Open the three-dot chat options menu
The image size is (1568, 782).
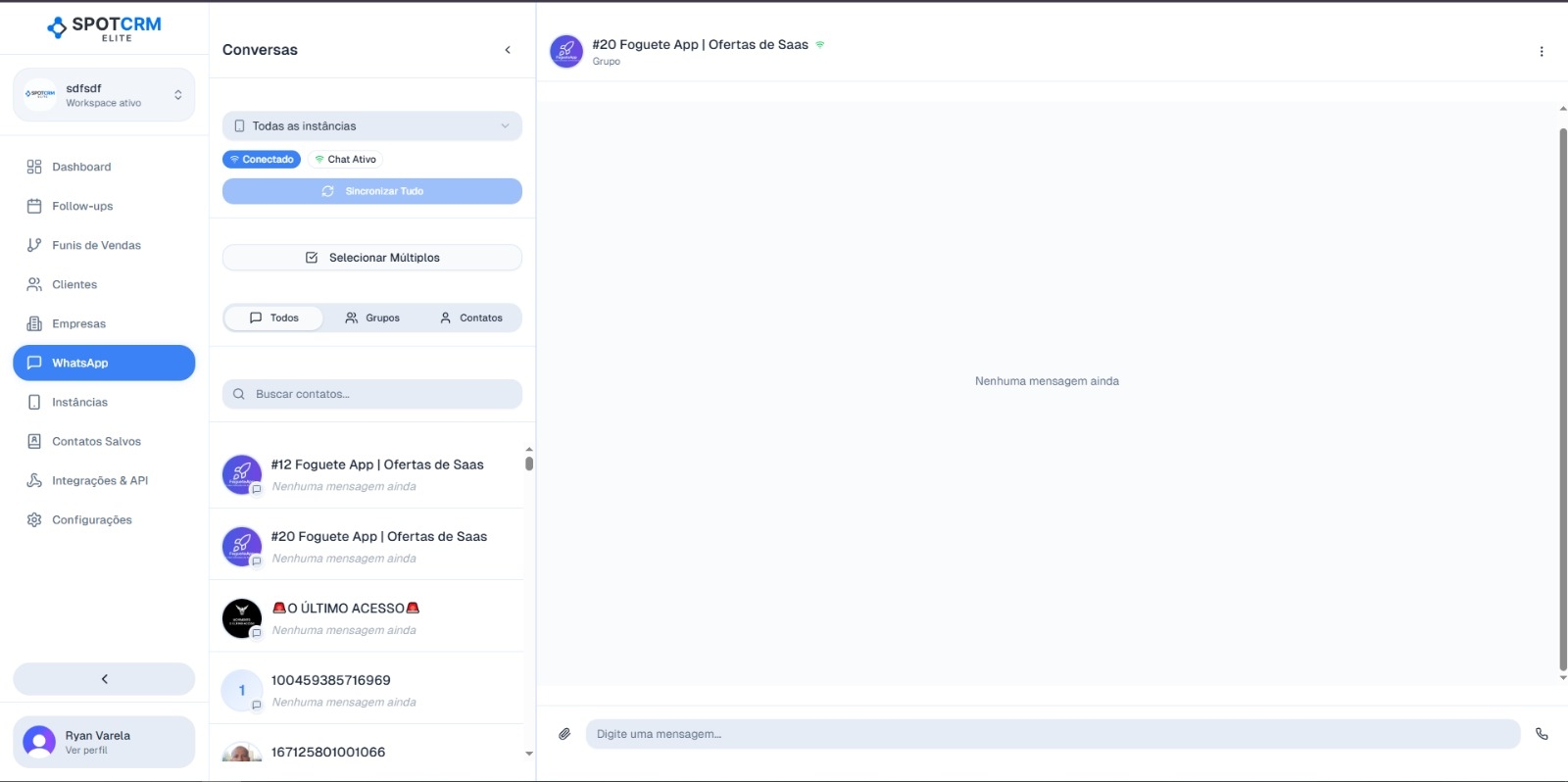click(1542, 52)
